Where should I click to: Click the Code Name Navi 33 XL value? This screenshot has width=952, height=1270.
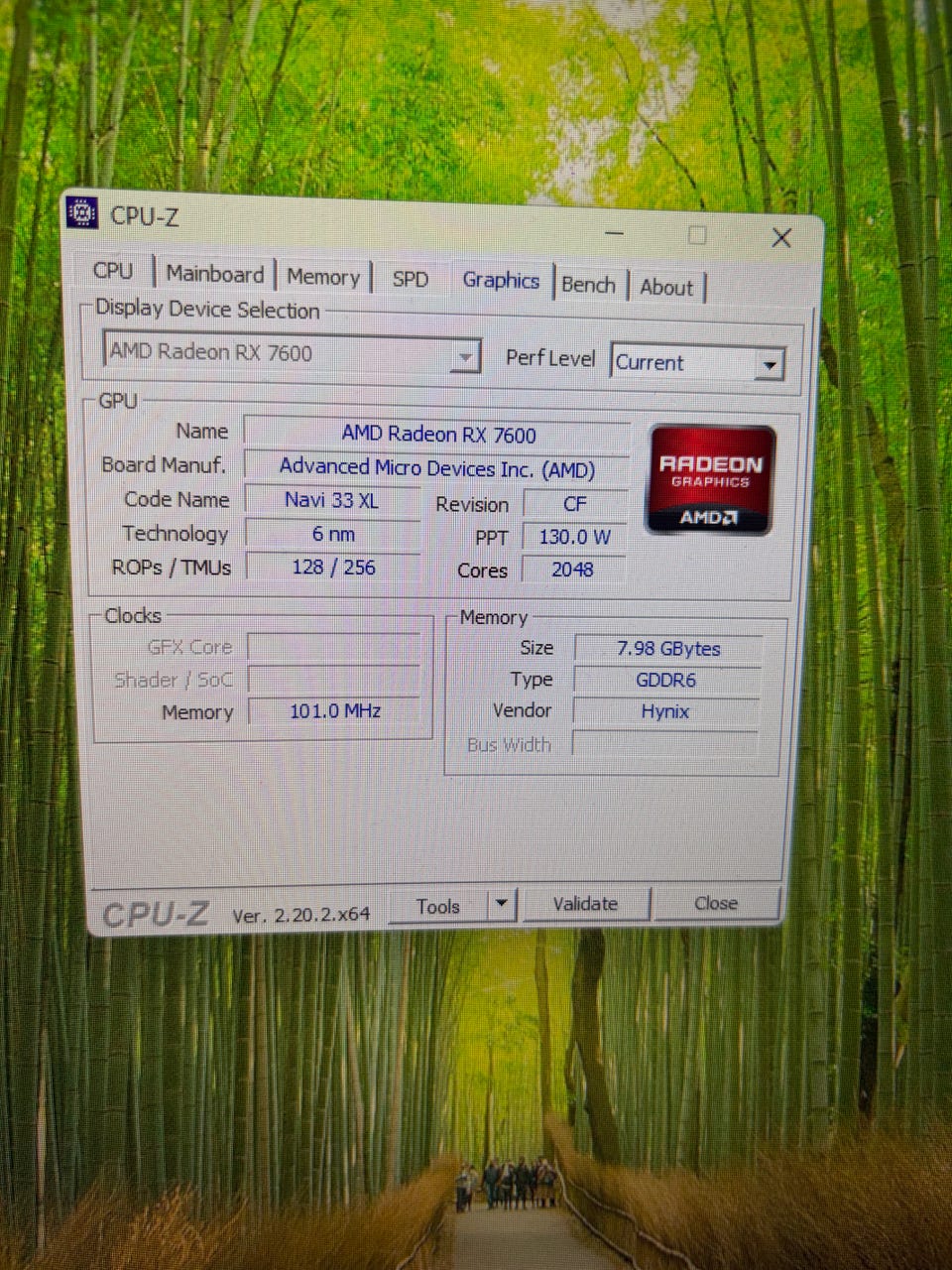tap(332, 500)
